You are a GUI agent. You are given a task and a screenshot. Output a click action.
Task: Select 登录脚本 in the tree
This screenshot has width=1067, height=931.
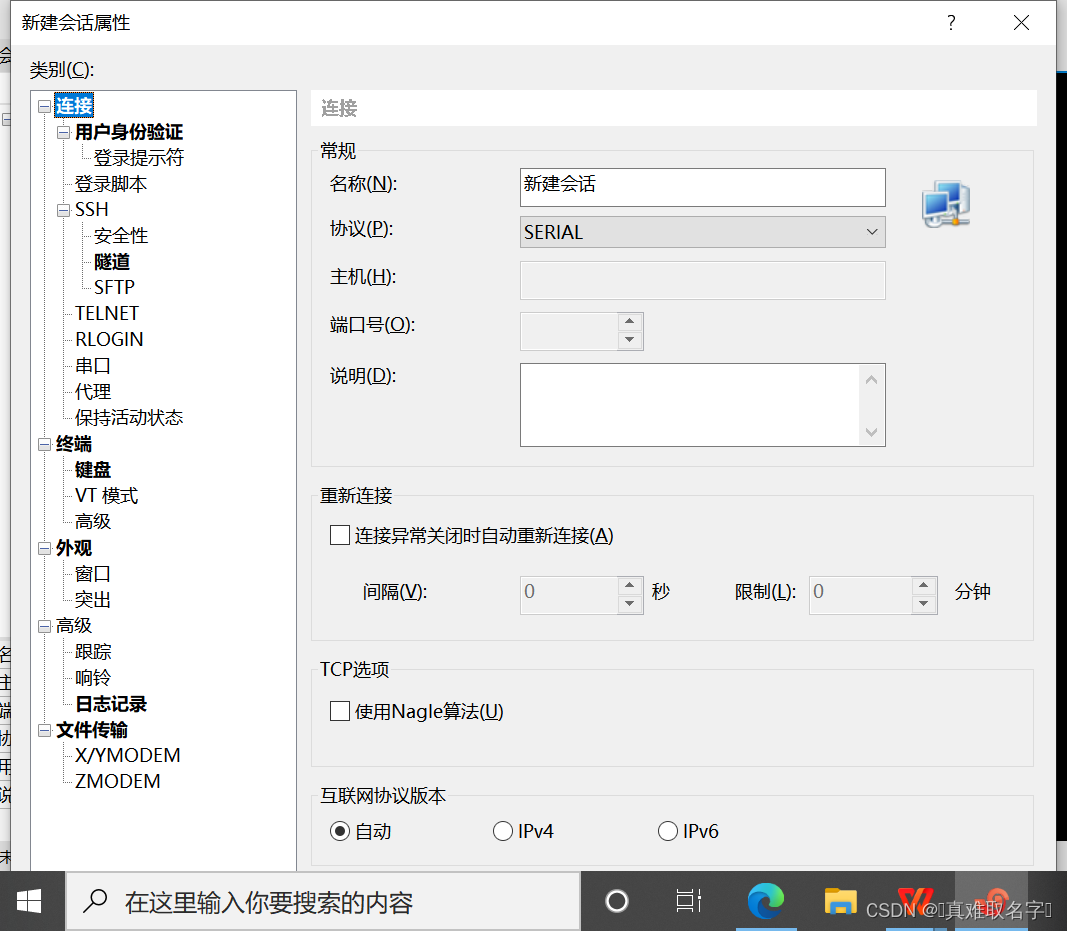[111, 184]
